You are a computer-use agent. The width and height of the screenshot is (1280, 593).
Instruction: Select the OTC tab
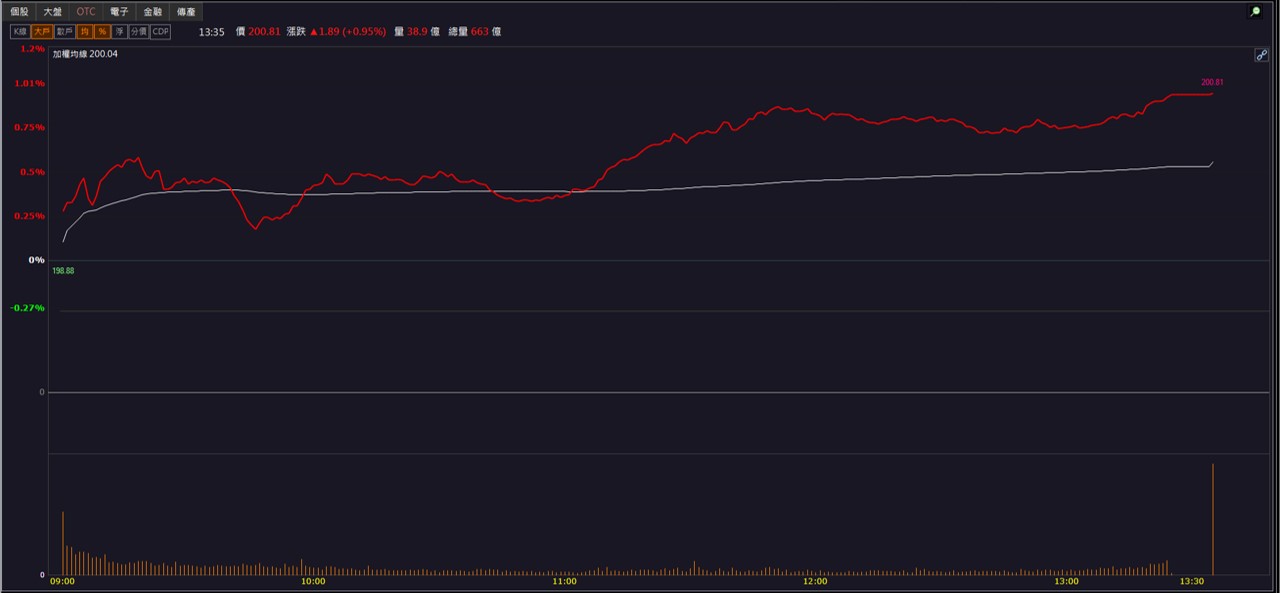tap(87, 12)
